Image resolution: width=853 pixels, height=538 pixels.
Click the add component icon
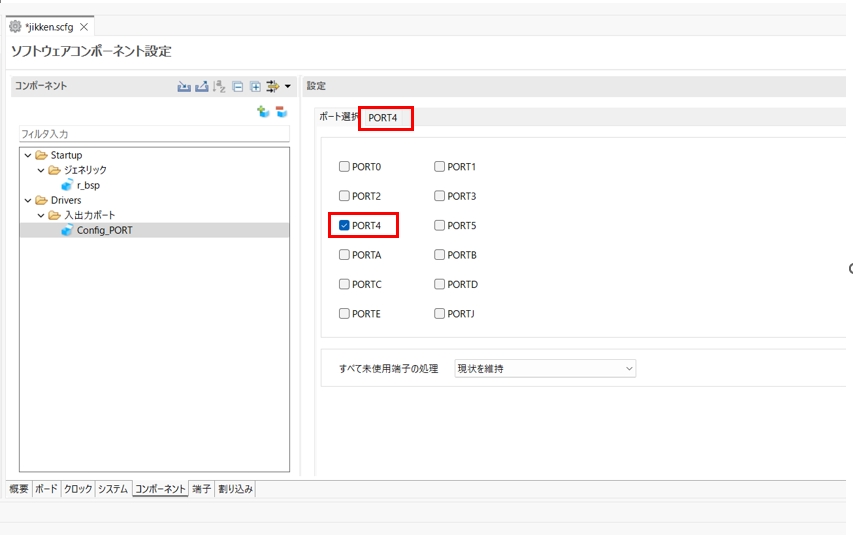point(263,112)
